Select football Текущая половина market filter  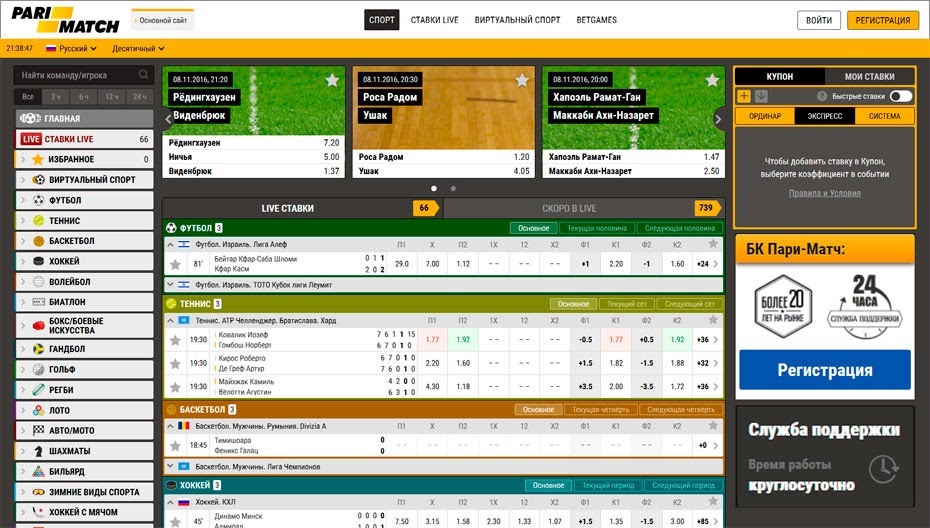(597, 228)
